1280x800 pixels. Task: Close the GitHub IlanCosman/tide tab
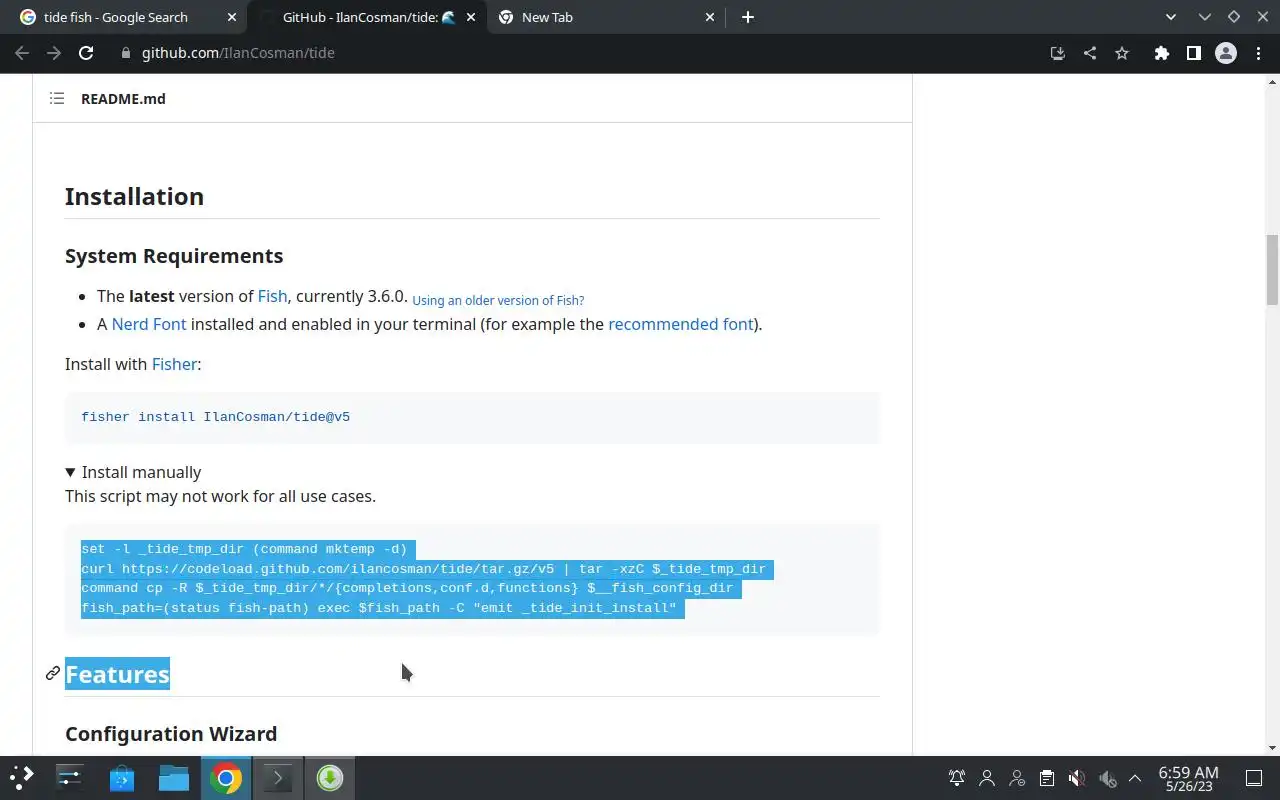tap(471, 17)
